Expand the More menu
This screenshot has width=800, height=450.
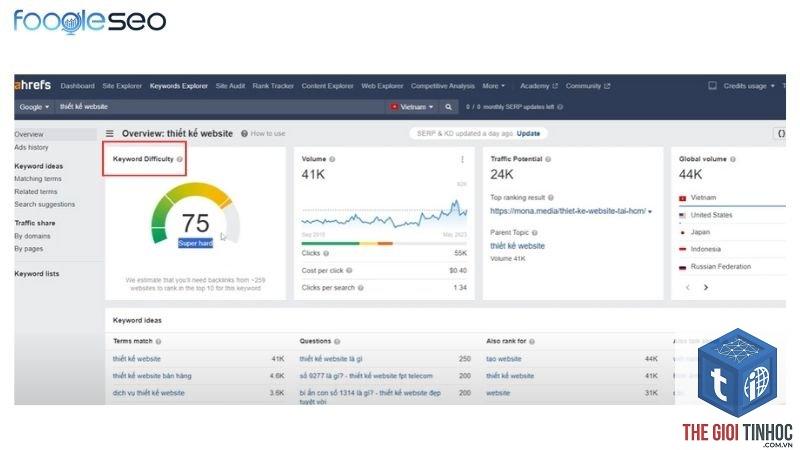pyautogui.click(x=493, y=86)
